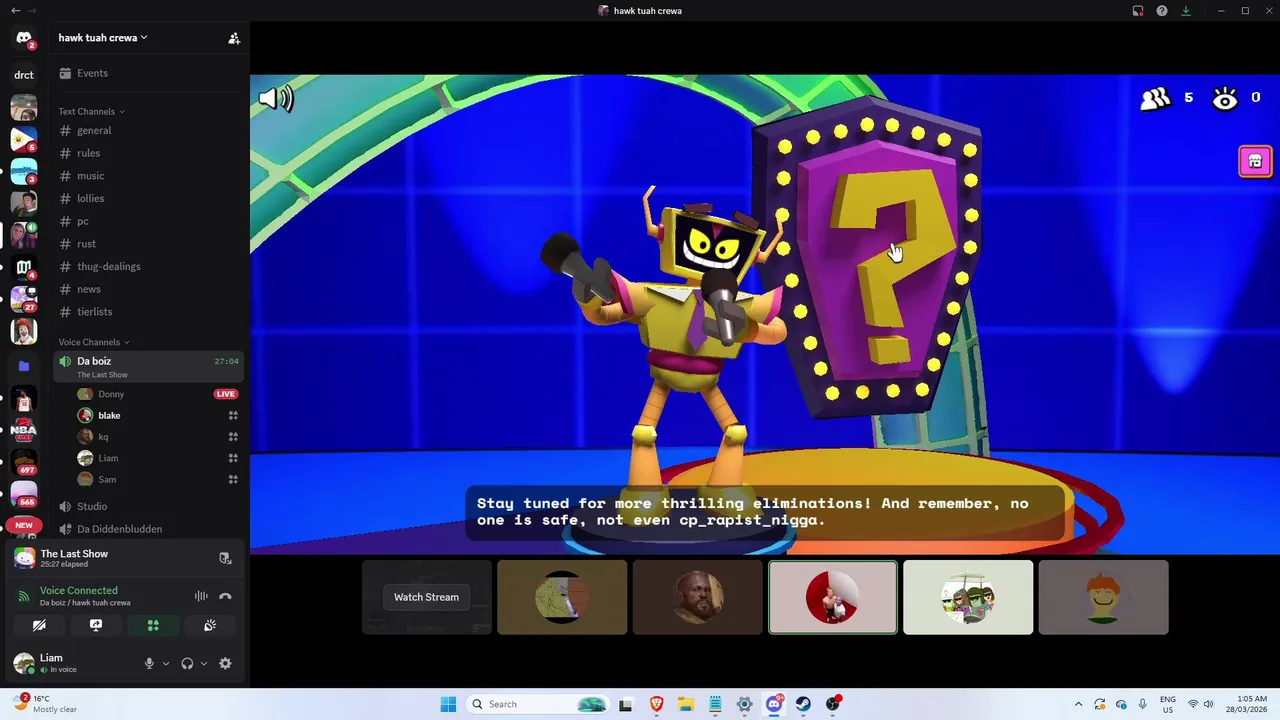
Task: Open the soundboard button
Action: click(x=210, y=625)
